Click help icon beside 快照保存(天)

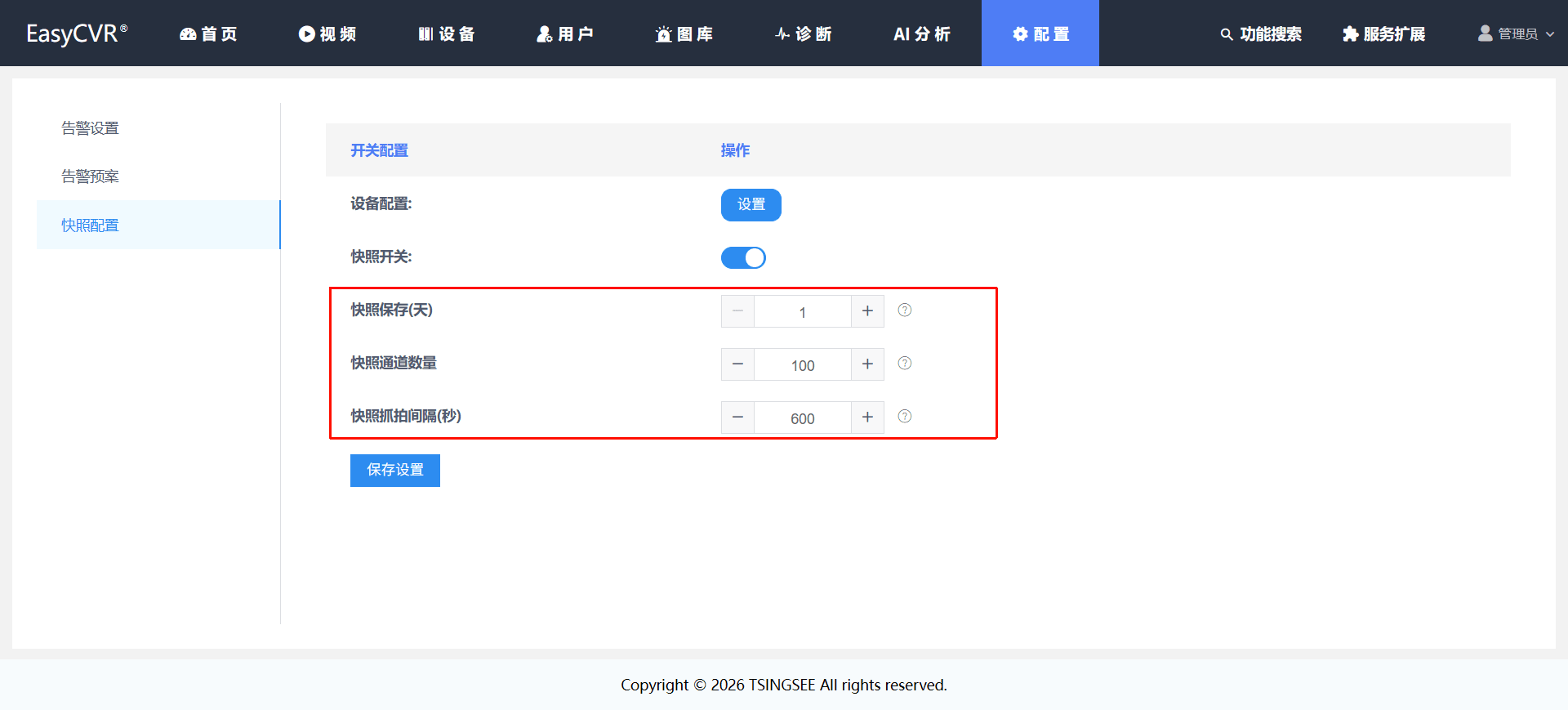904,310
